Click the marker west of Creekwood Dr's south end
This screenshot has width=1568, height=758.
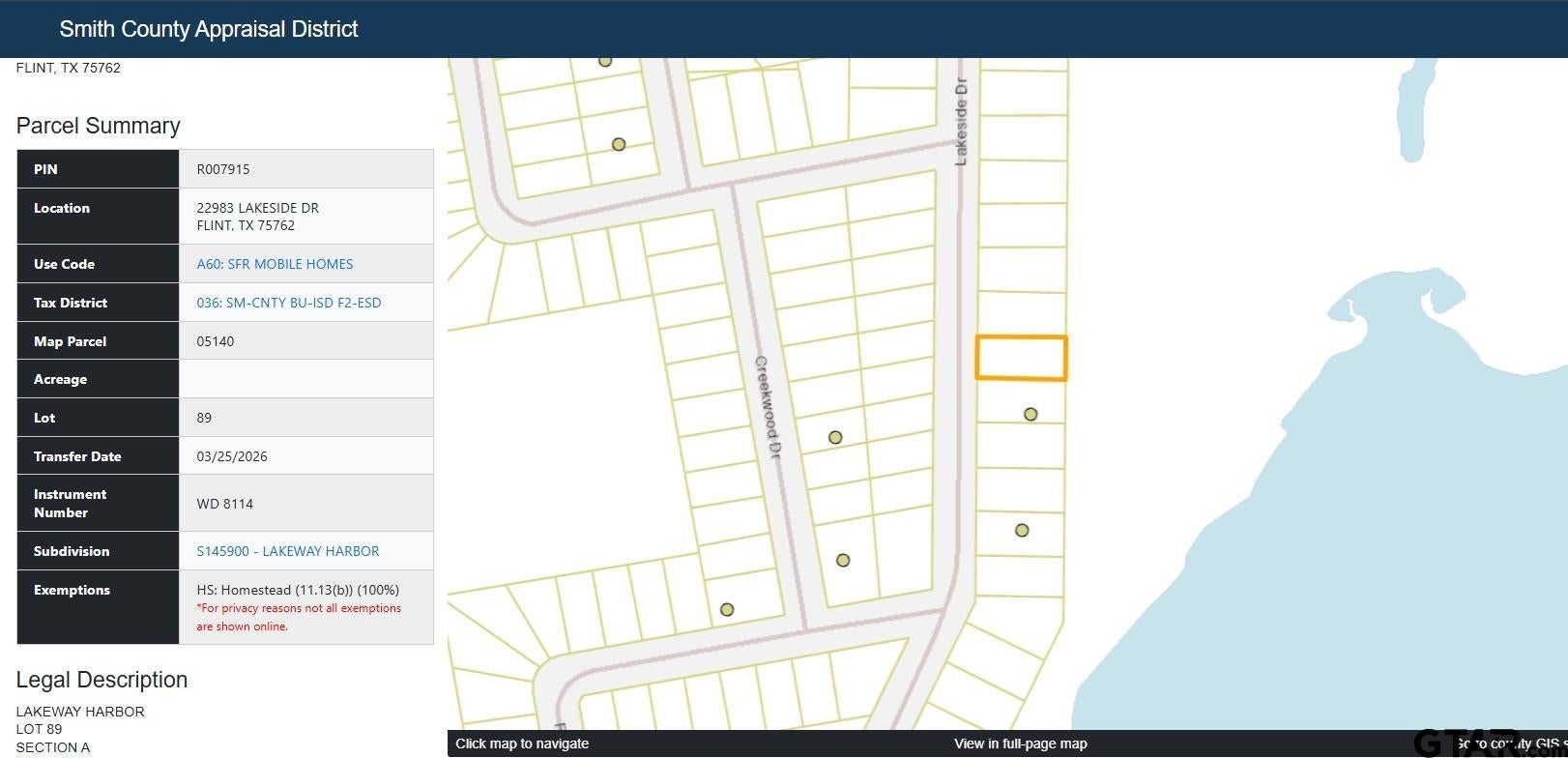click(x=727, y=609)
